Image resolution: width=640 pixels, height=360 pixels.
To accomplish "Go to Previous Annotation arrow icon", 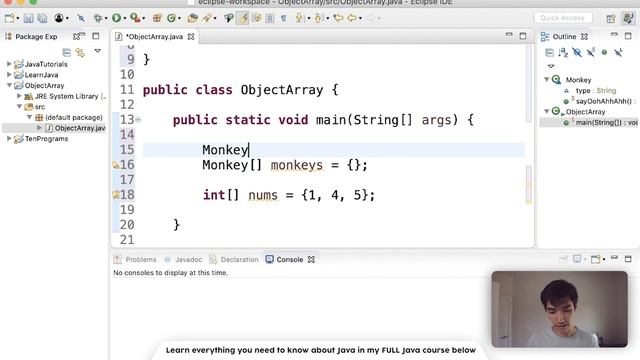I will point(319,18).
